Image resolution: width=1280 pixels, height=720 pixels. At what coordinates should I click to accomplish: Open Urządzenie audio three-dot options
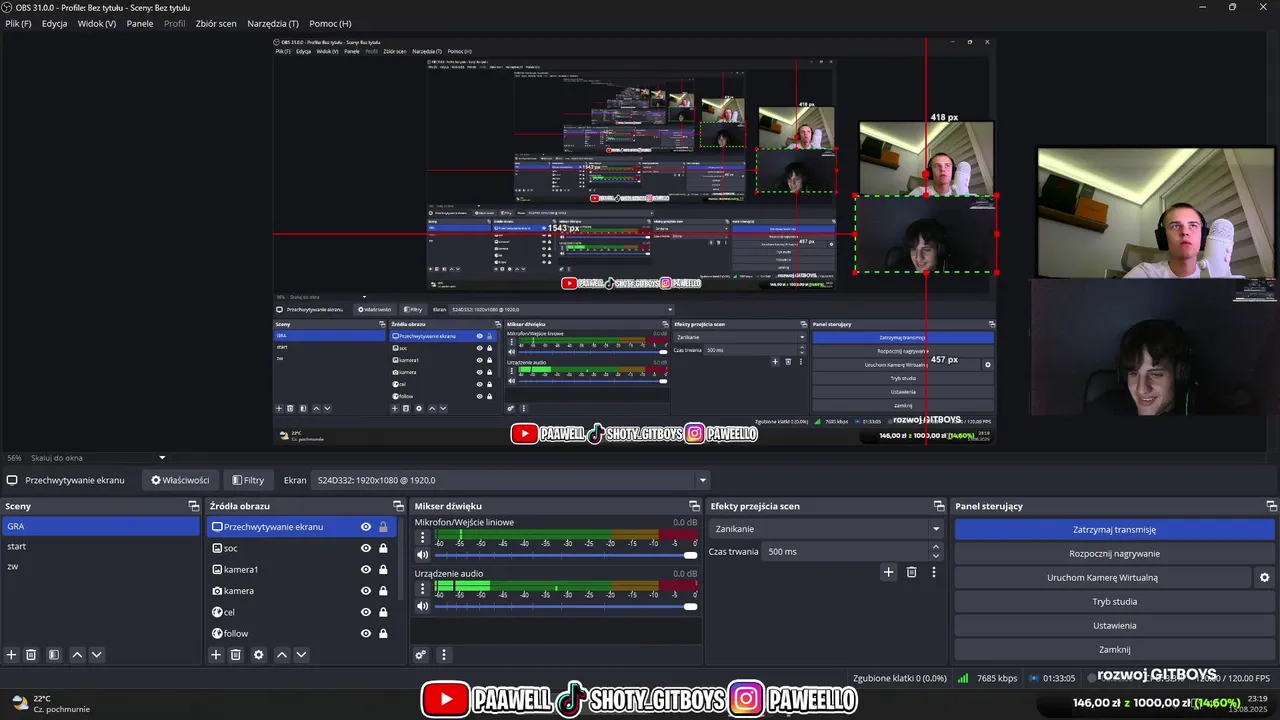422,589
